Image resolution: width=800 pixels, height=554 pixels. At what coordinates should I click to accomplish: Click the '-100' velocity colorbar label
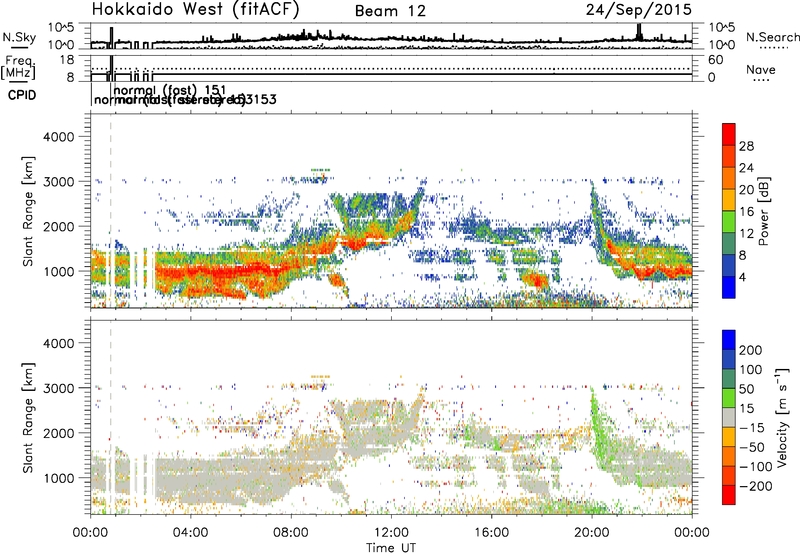756,467
